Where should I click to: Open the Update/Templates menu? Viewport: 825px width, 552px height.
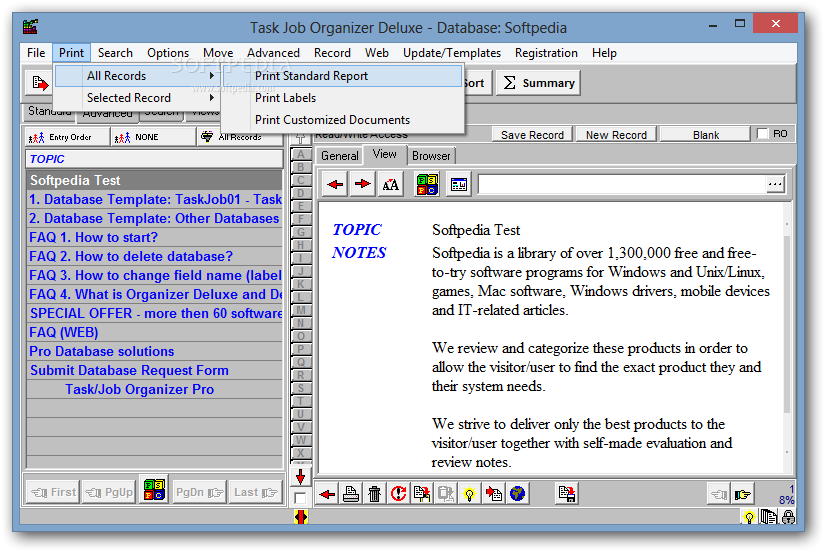pos(452,53)
